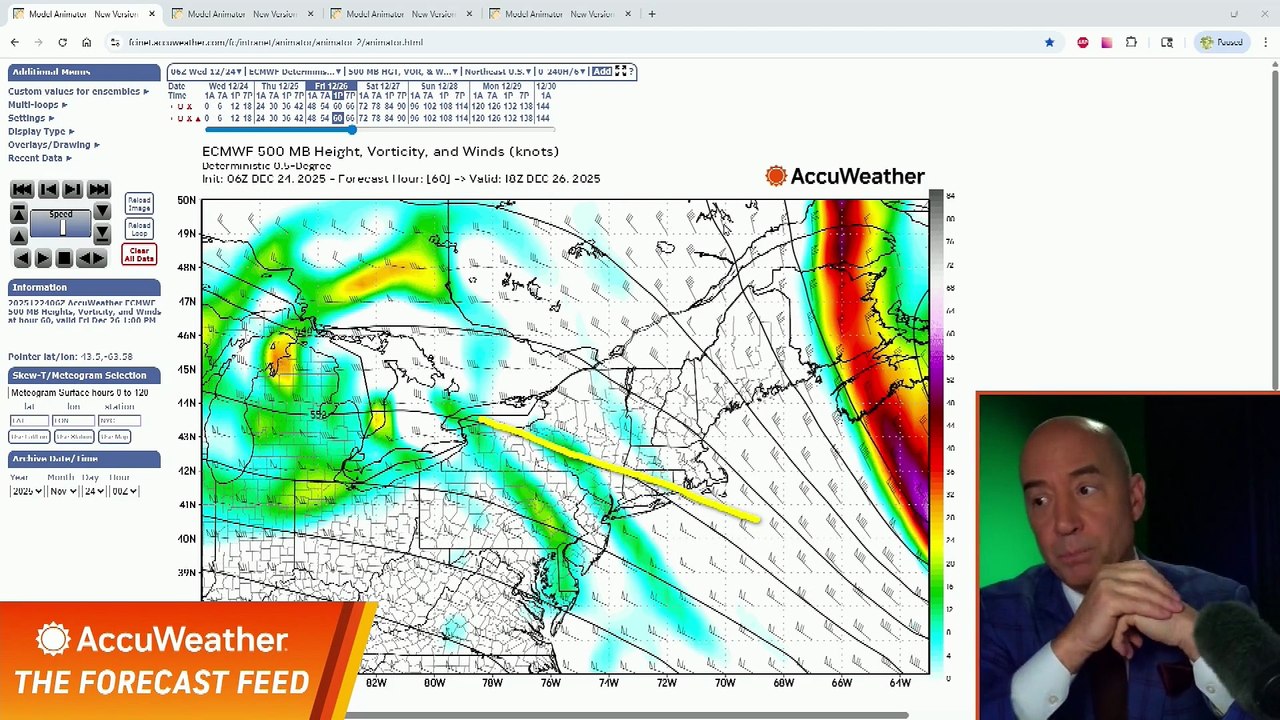Click the Skew-T/Meteogram Selection header
1280x720 pixels.
click(x=84, y=376)
